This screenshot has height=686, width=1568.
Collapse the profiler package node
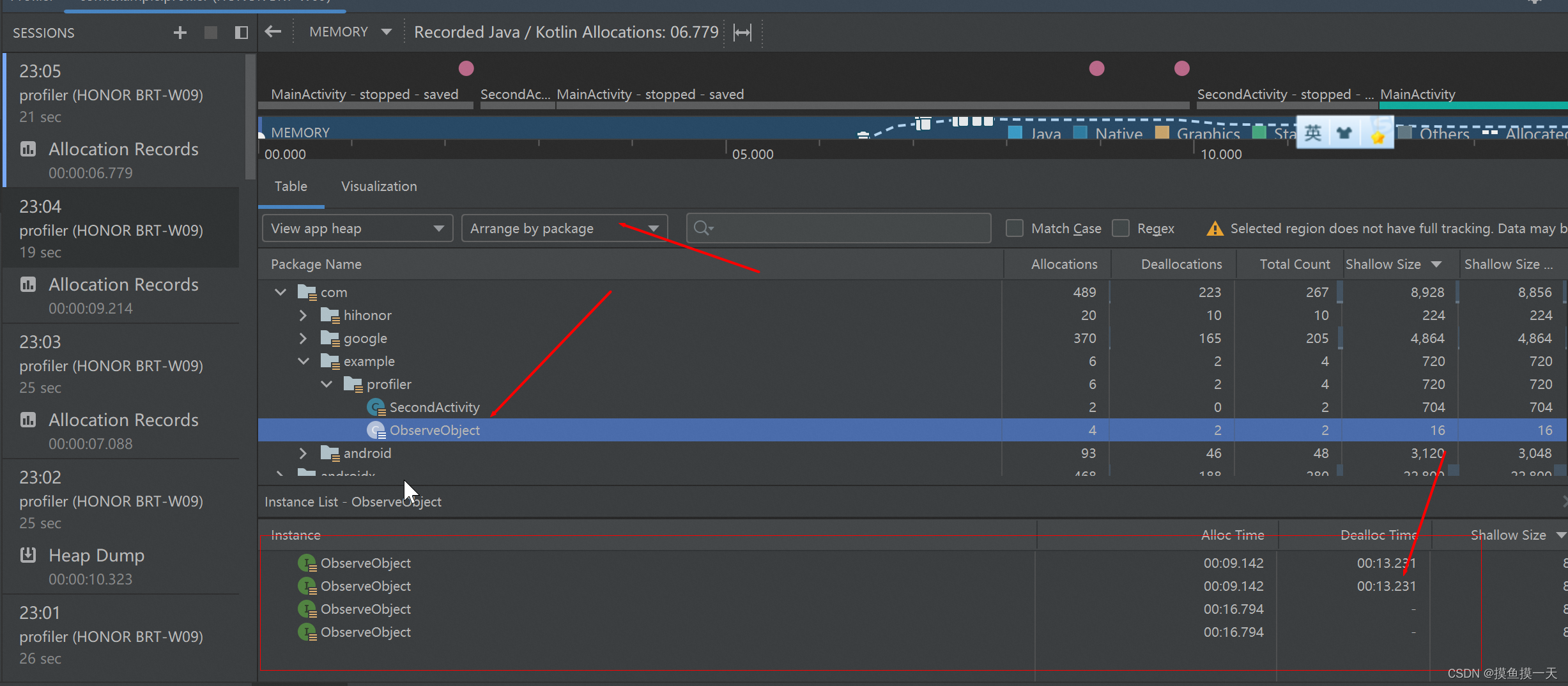(327, 385)
